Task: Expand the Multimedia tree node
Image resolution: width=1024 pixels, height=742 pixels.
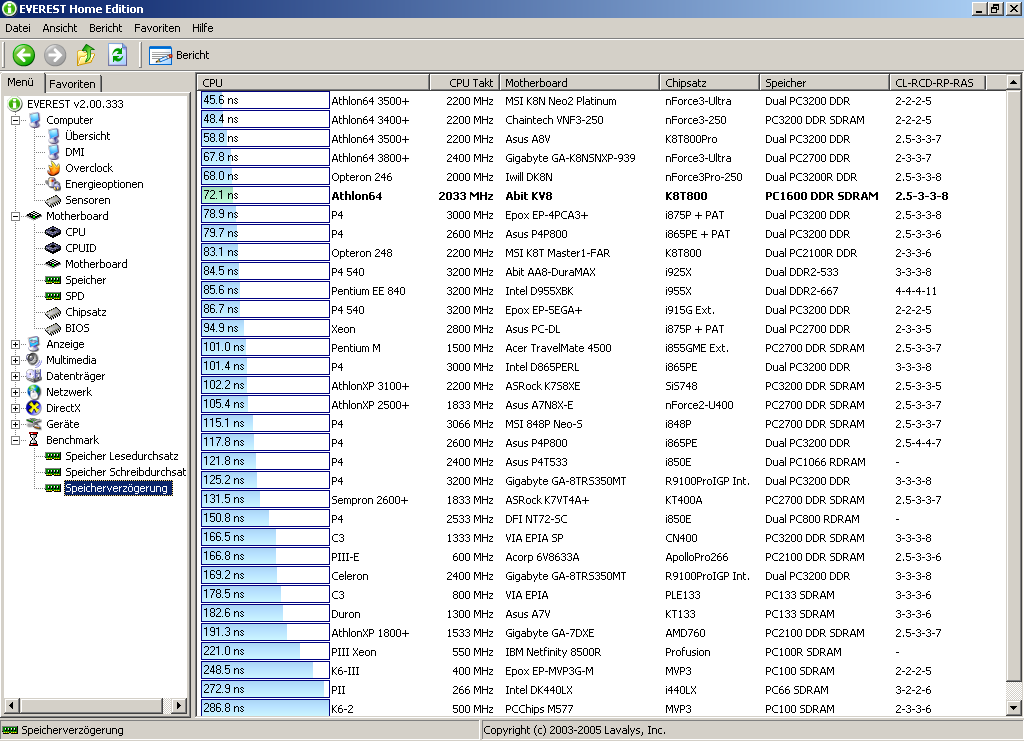Action: coord(16,360)
